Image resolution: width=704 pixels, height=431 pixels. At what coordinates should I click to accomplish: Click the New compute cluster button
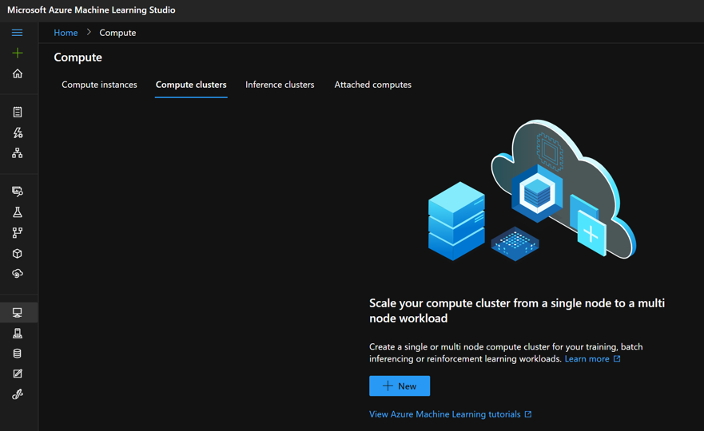pyautogui.click(x=400, y=386)
